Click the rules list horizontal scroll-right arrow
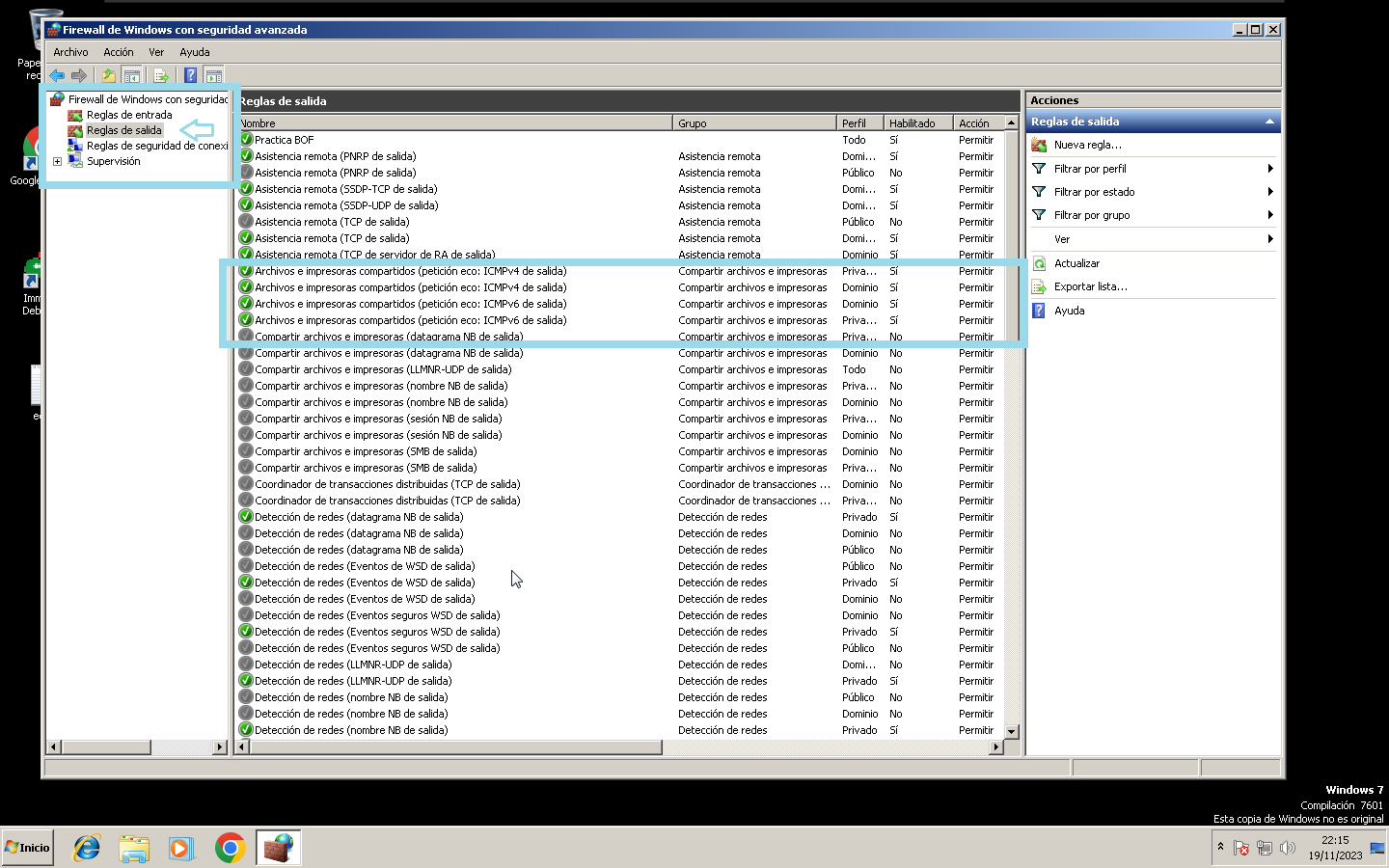This screenshot has height=868, width=1389. pos(996,746)
